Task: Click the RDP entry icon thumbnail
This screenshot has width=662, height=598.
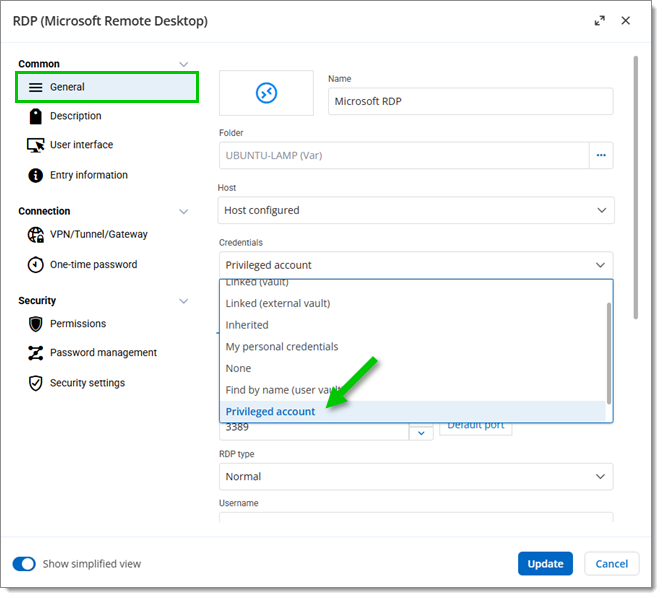Action: point(266,93)
